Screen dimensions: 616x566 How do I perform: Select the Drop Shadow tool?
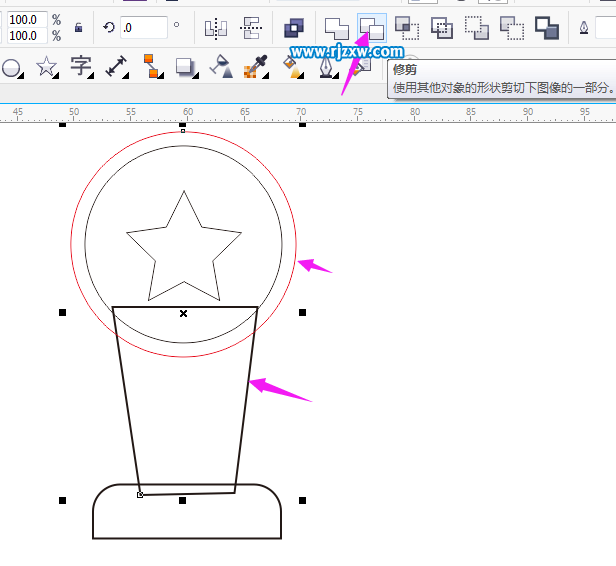[x=185, y=68]
